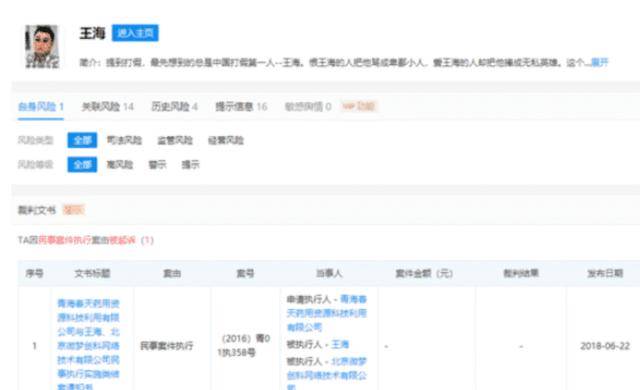Screen dimensions: 640x390
Task: Click the 裁判文书 section heading
Action: coord(37,210)
